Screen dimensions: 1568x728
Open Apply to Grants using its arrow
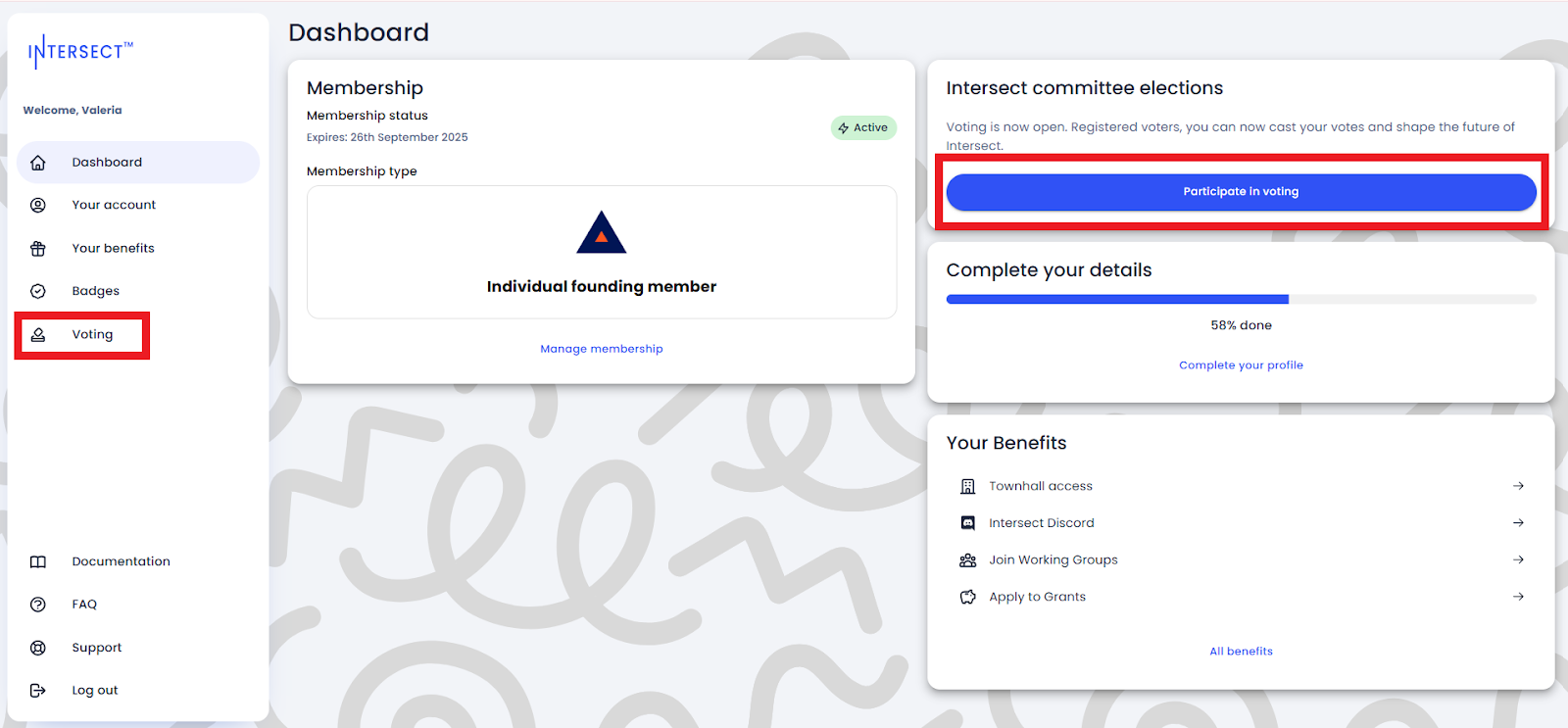(x=1518, y=597)
